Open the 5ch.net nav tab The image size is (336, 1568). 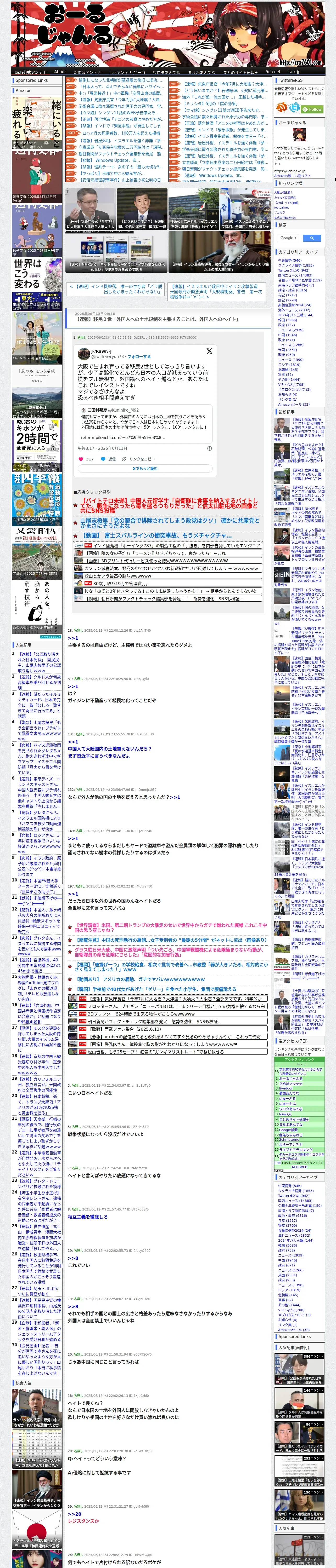coord(273,72)
